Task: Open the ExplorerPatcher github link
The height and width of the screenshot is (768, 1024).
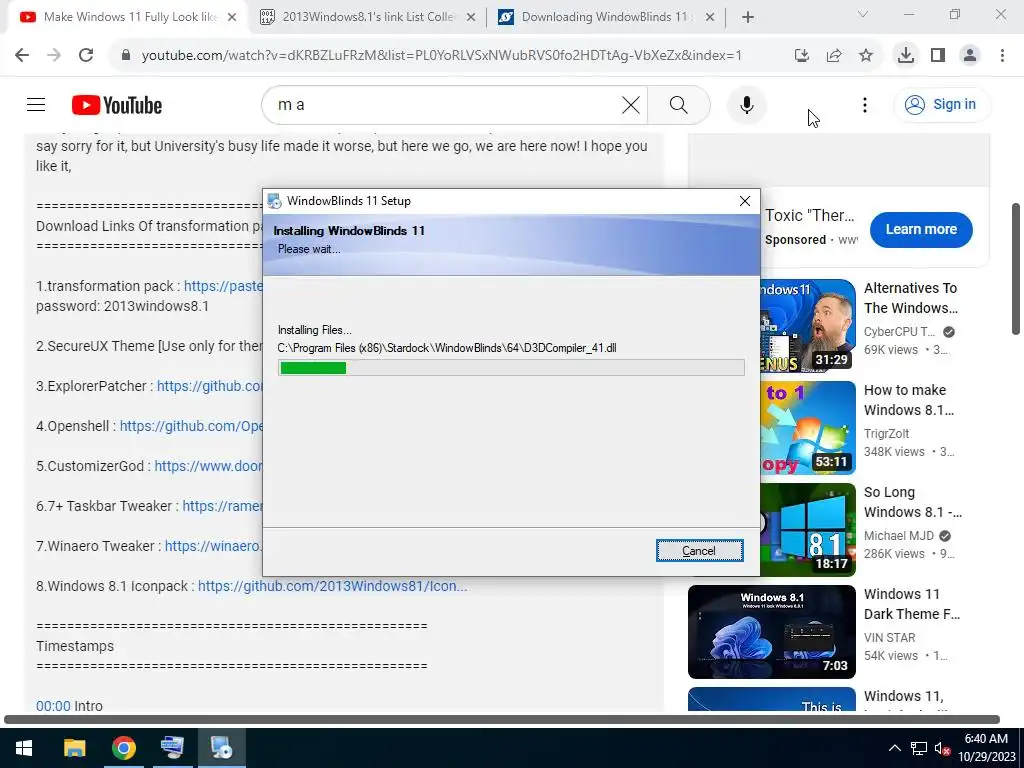Action: pyautogui.click(x=210, y=386)
